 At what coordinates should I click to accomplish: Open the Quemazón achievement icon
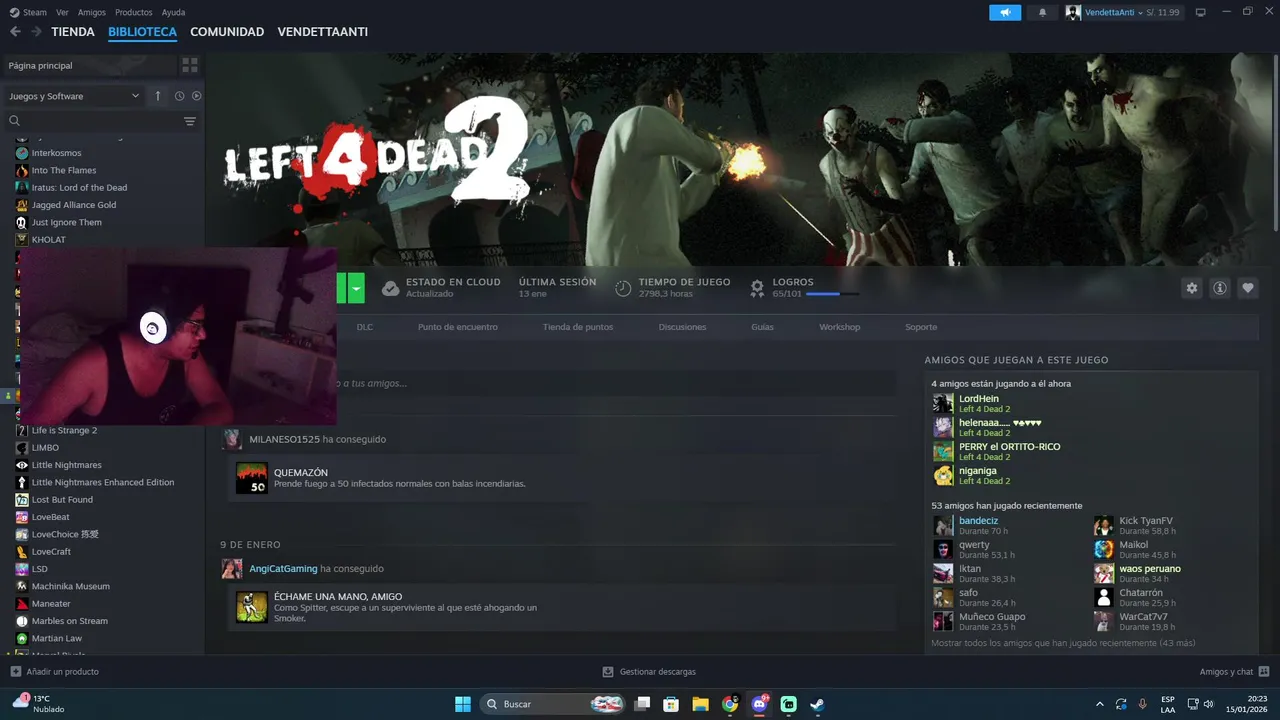[x=251, y=478]
